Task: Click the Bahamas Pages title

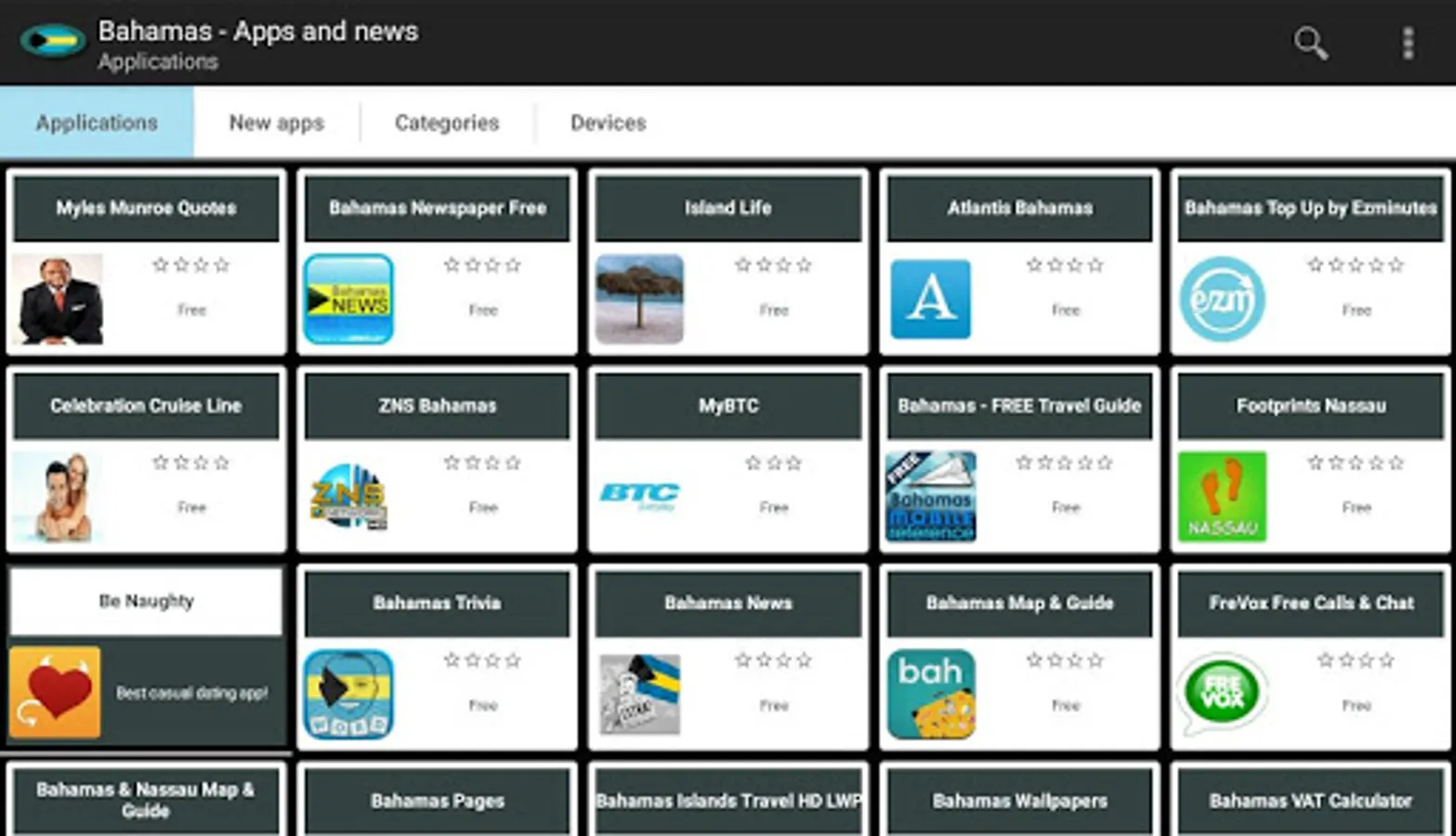Action: 437,801
